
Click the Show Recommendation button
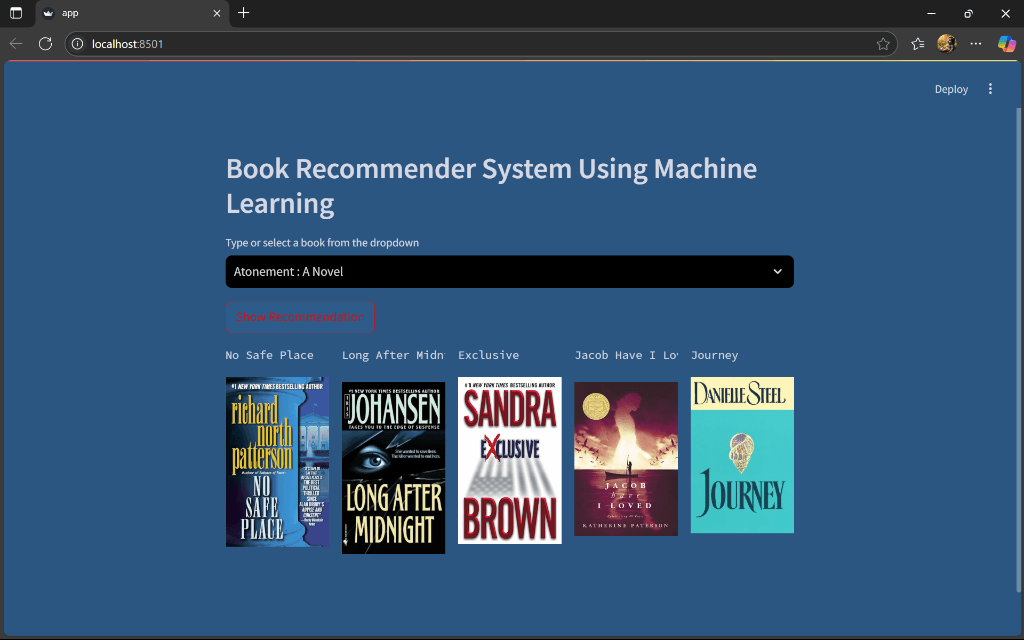click(x=300, y=316)
